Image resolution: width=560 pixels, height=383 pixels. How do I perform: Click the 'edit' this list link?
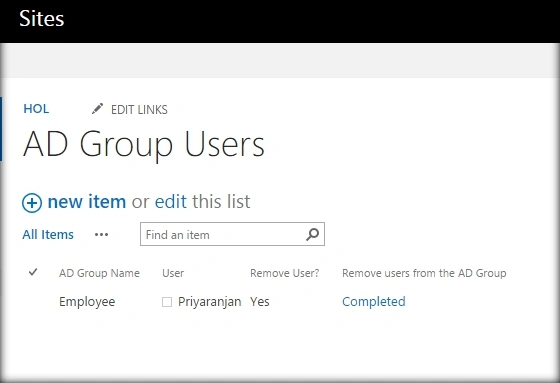[x=170, y=202]
